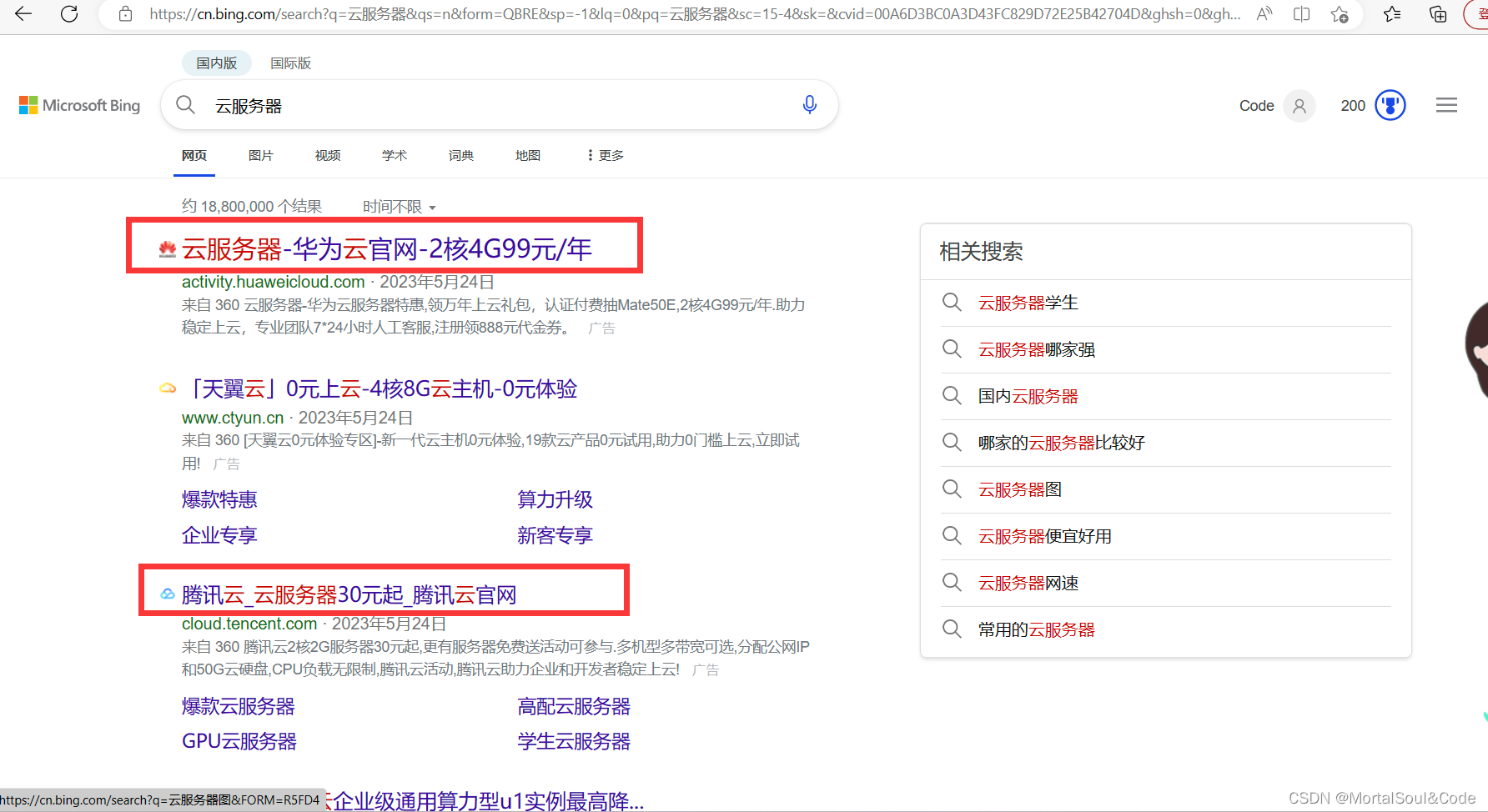Open 爆款特惠 sublink

click(219, 499)
